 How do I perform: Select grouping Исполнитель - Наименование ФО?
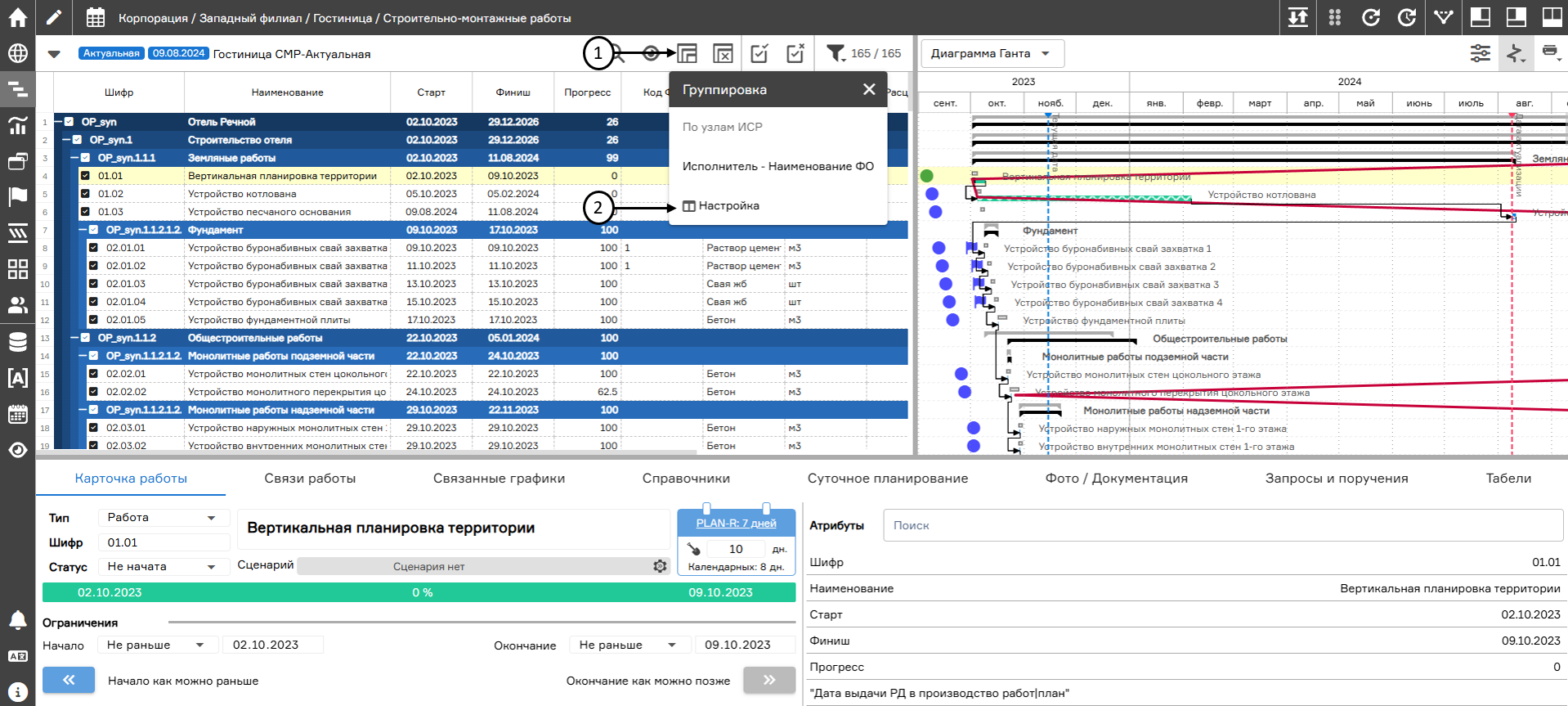tap(777, 166)
